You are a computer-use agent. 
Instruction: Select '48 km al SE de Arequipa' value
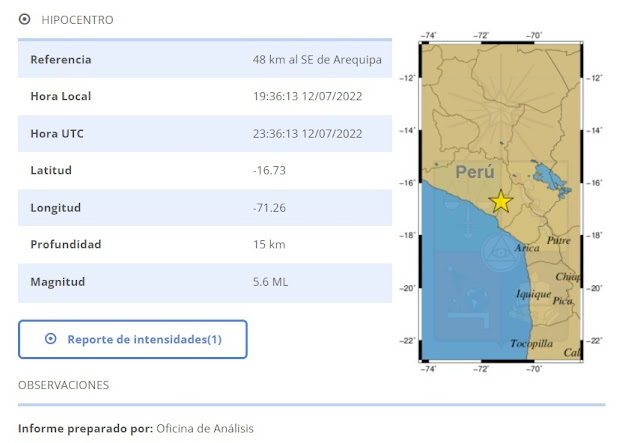(x=317, y=59)
